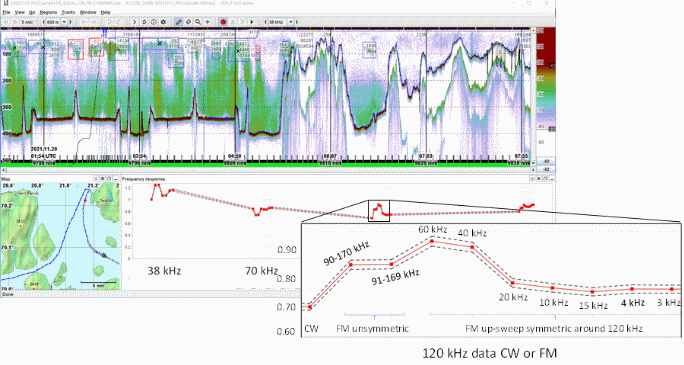The height and width of the screenshot is (365, 684).
Task: Click the blue ship track on the map
Action: click(x=65, y=231)
